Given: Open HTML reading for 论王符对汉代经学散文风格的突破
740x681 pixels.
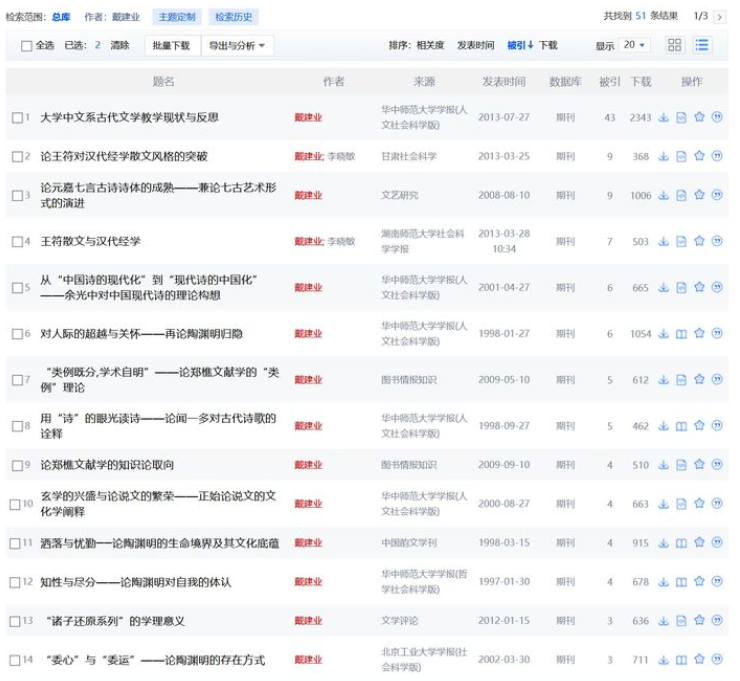Looking at the screenshot, I should (681, 156).
